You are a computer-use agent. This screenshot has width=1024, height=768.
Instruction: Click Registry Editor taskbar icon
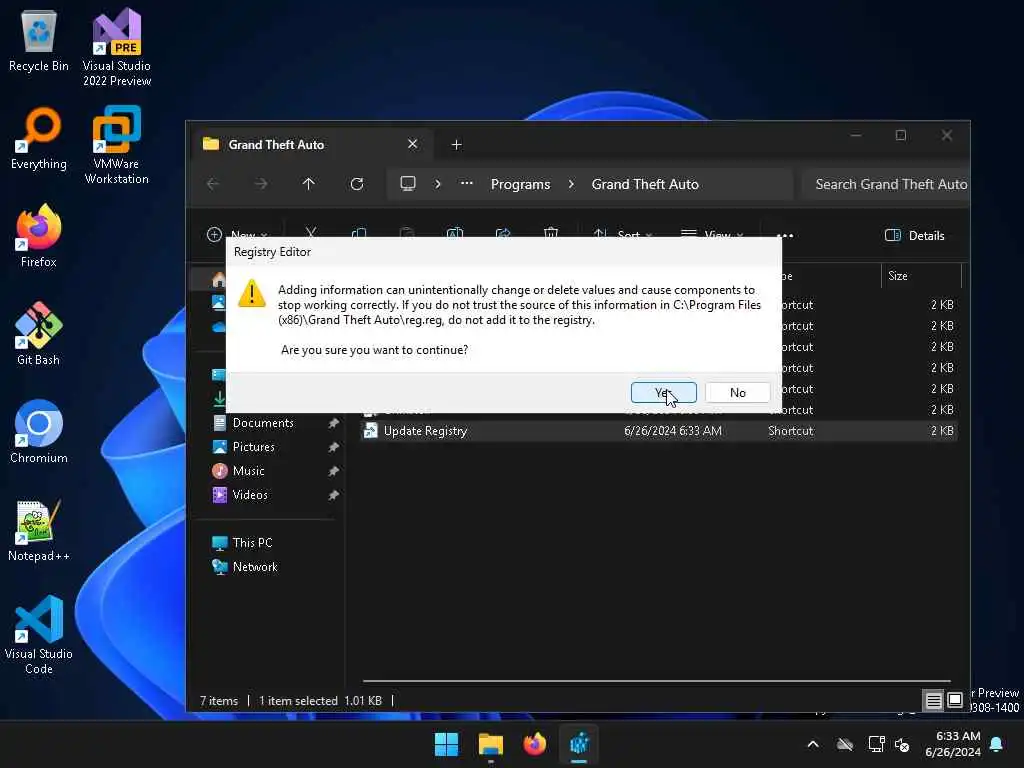(x=579, y=744)
